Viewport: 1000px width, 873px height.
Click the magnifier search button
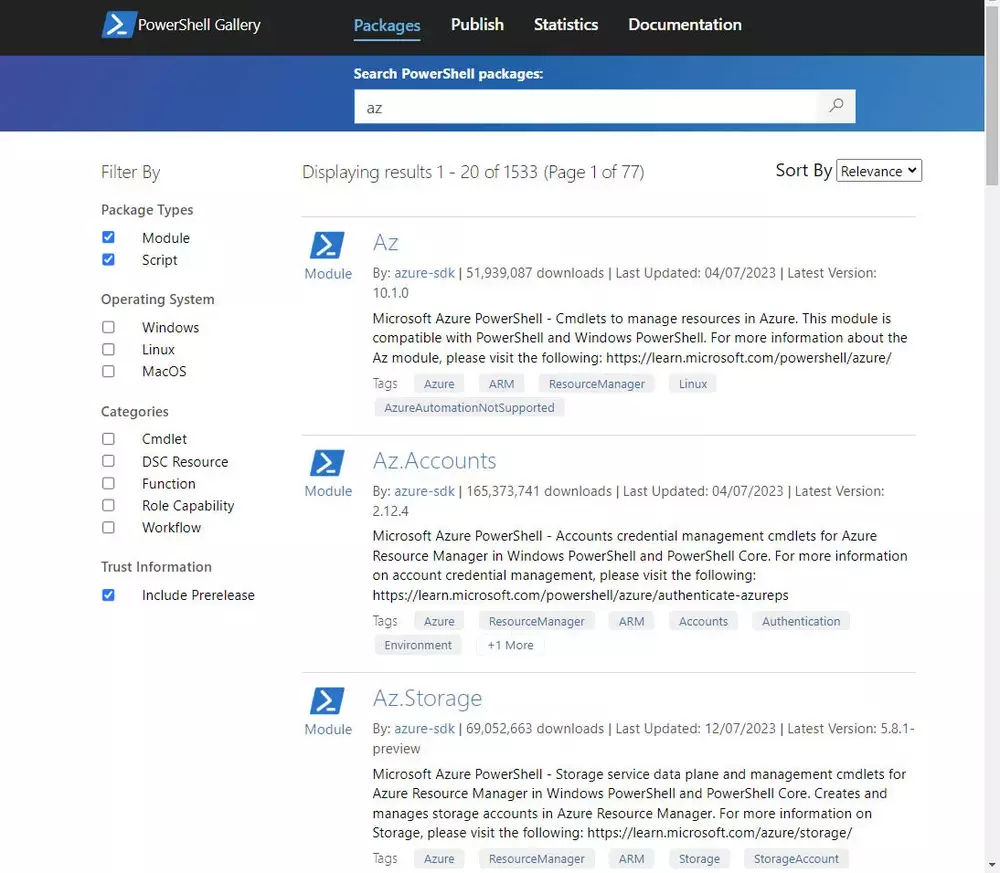(x=836, y=107)
